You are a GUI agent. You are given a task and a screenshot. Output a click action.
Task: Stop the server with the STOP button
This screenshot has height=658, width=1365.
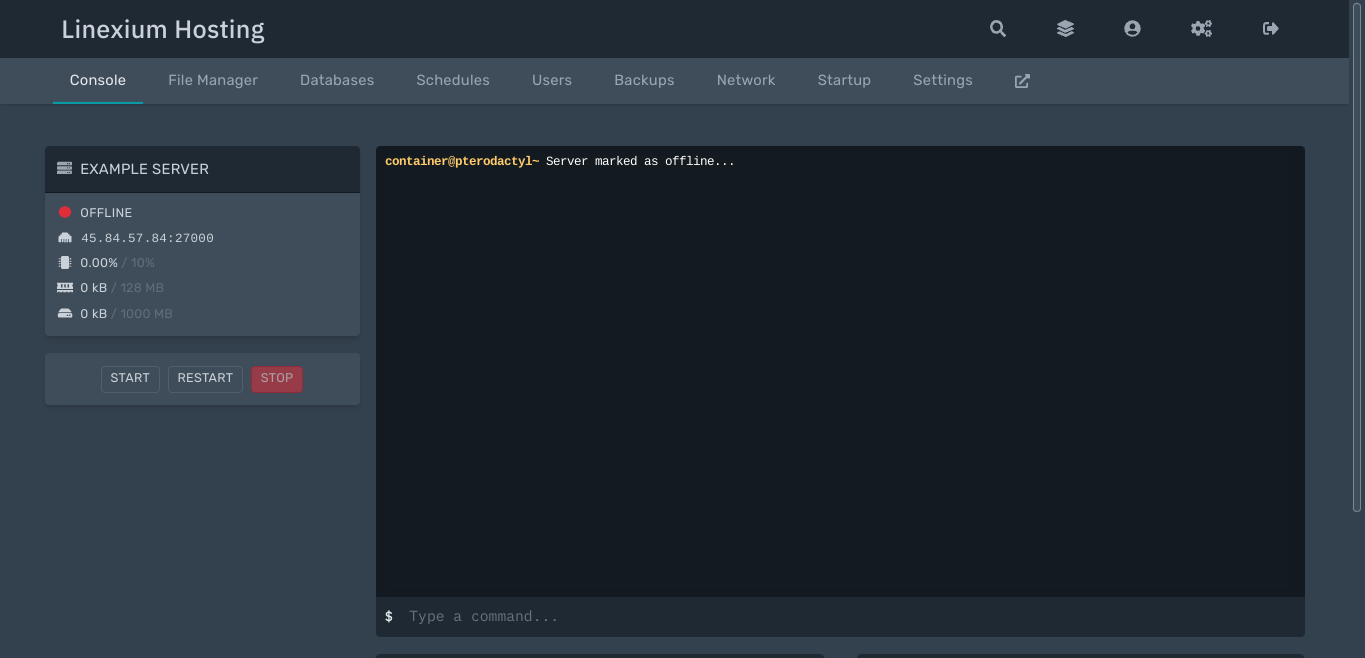point(277,379)
